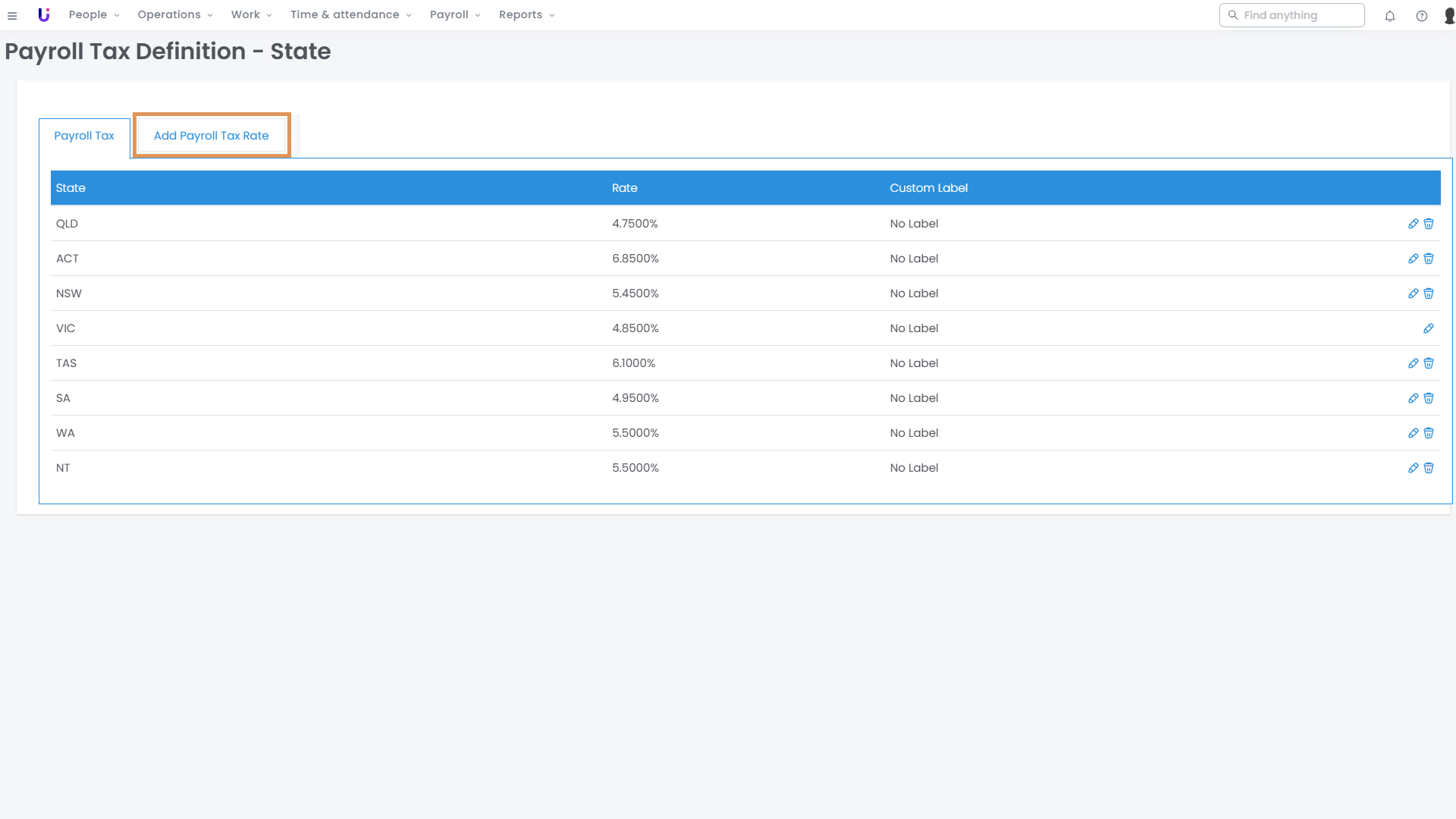Click the No Label cell for NT

tap(914, 468)
